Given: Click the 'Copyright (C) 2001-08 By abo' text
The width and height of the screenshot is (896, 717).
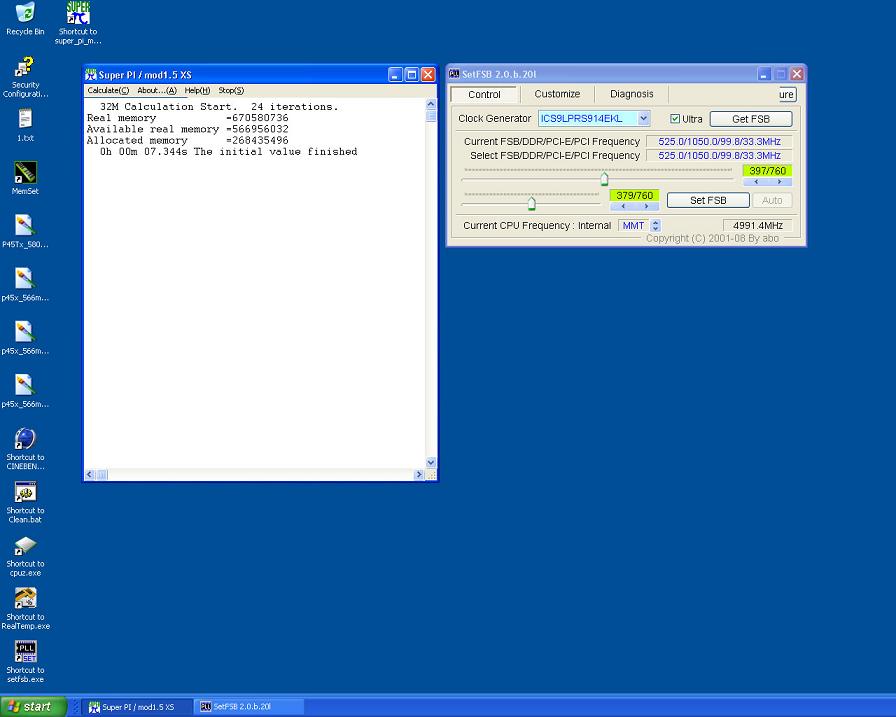Looking at the screenshot, I should (712, 238).
